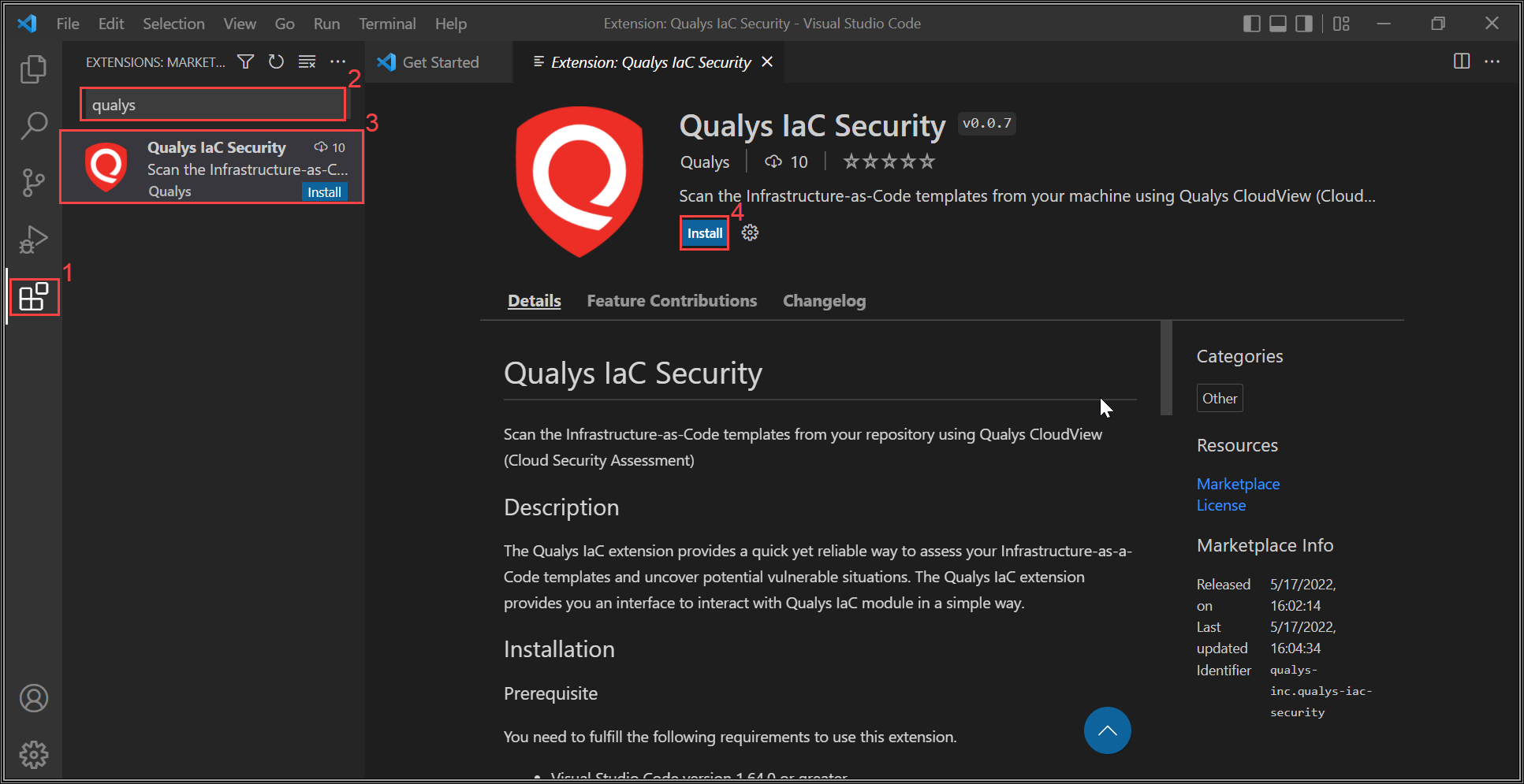The width and height of the screenshot is (1524, 784).
Task: Customize layout icon in title bar
Action: click(1341, 24)
